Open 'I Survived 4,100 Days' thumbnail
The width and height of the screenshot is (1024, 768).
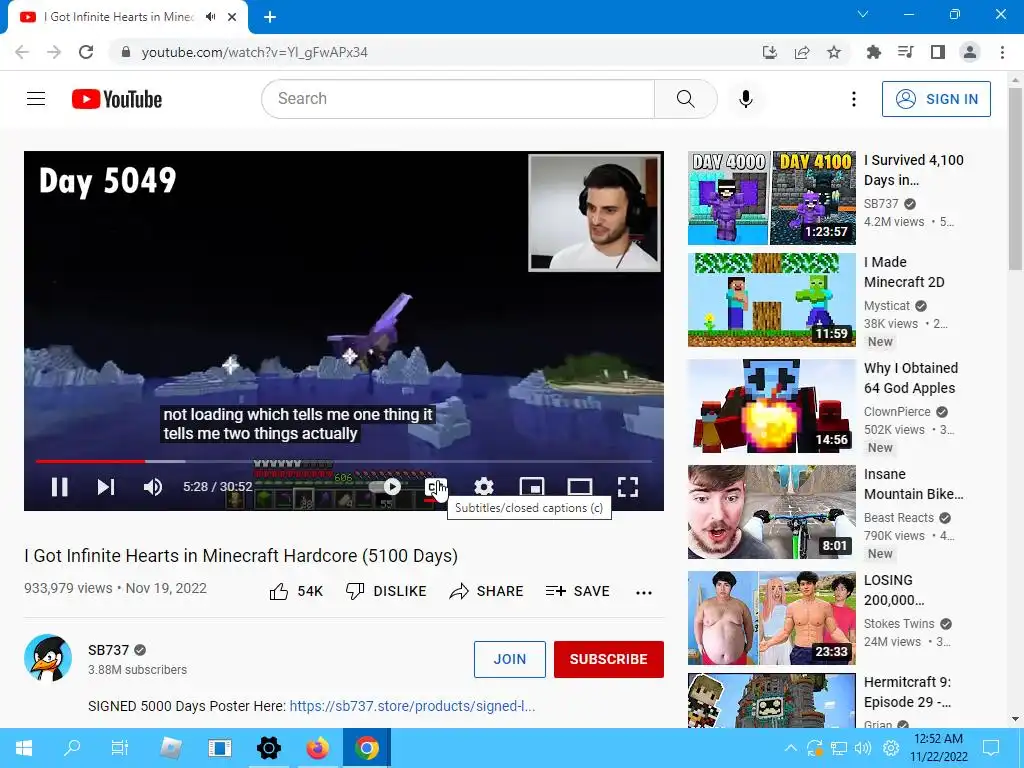(771, 198)
